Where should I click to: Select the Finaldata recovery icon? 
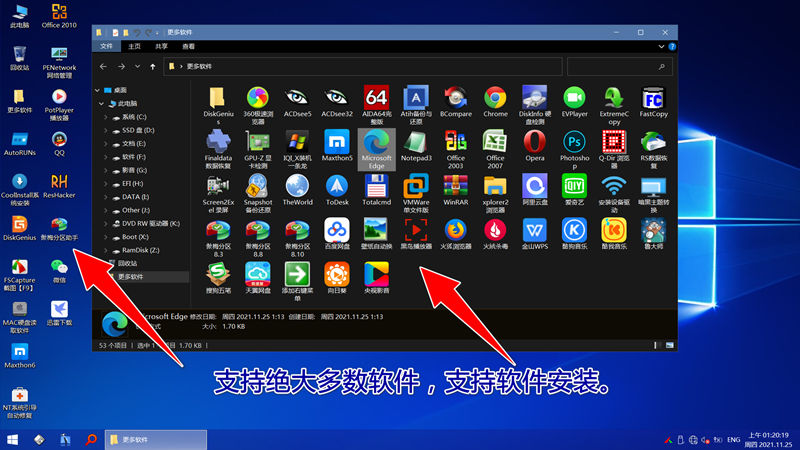(218, 149)
